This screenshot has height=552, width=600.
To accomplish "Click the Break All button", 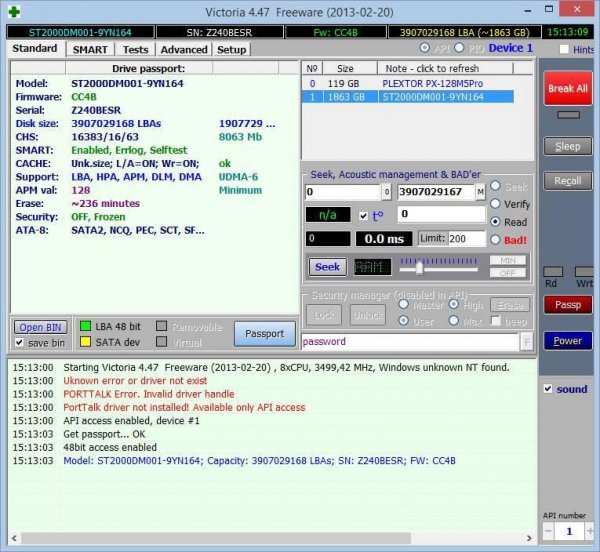I will tap(568, 88).
